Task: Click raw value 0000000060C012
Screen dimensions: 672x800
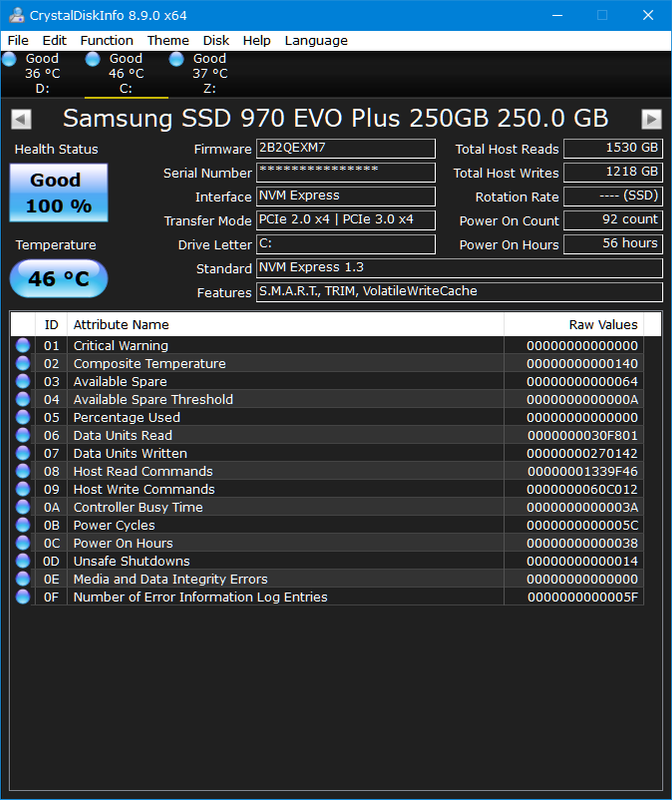Action: [x=582, y=489]
